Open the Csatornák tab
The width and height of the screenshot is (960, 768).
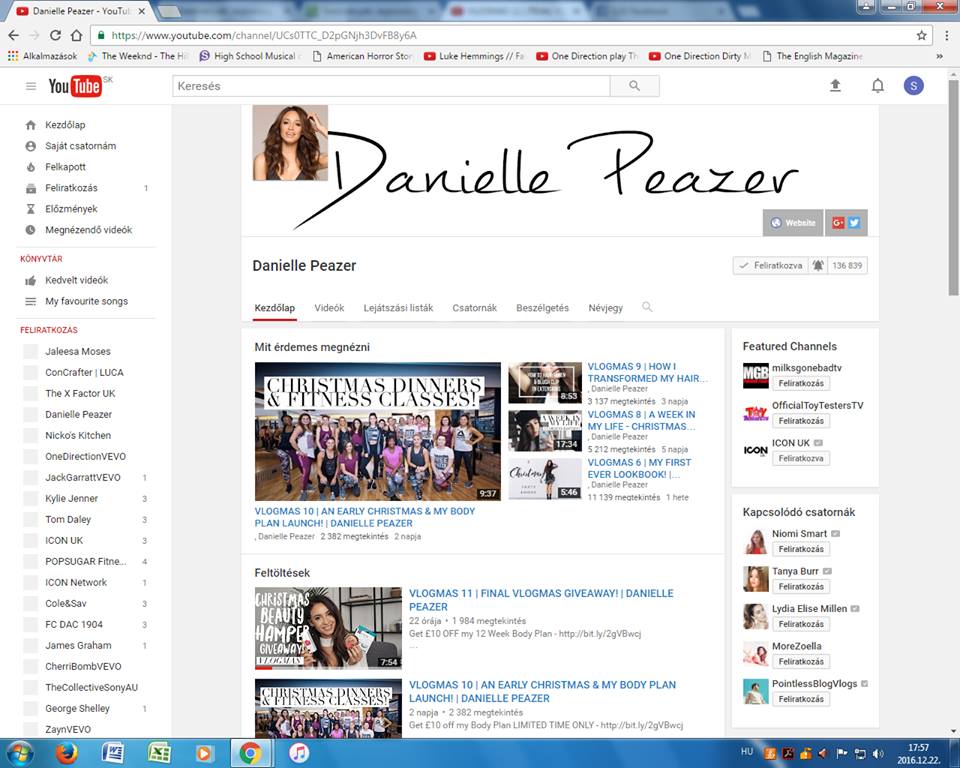[474, 307]
